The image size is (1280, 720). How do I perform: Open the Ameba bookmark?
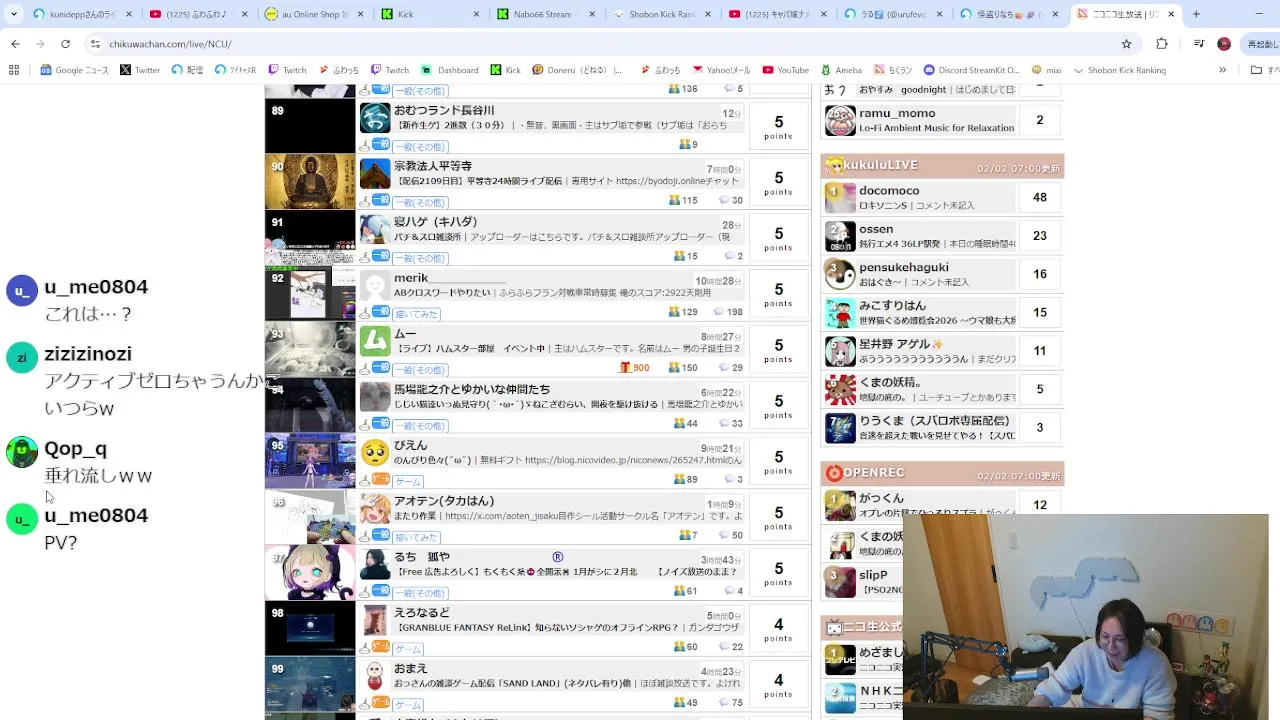coord(841,70)
